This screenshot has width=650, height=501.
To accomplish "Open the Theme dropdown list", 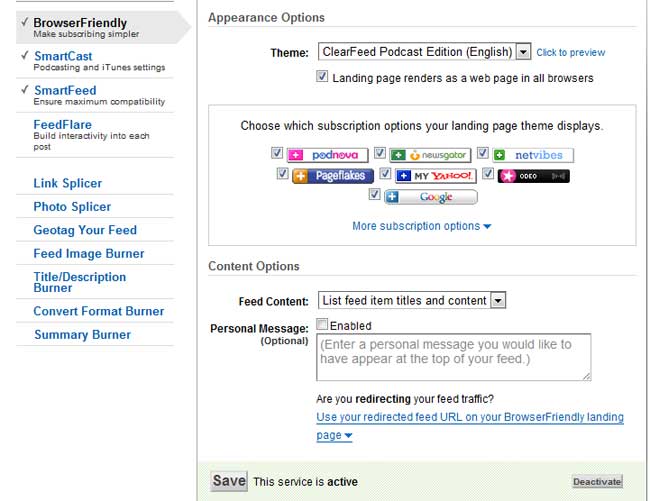I will (x=523, y=52).
